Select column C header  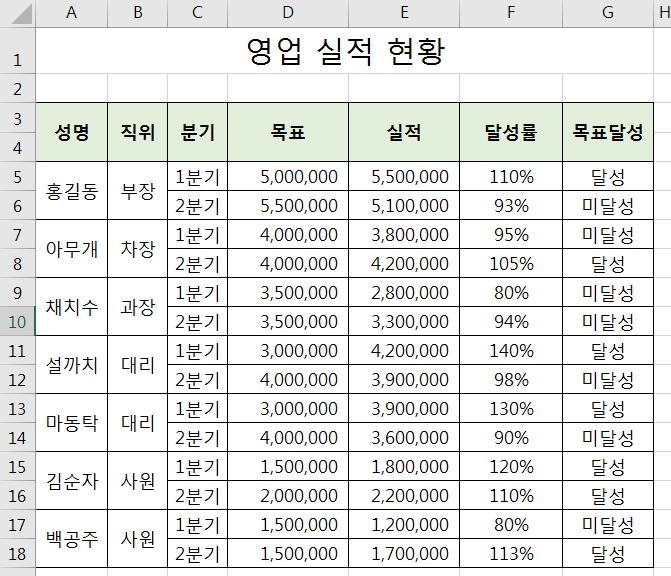[x=197, y=13]
